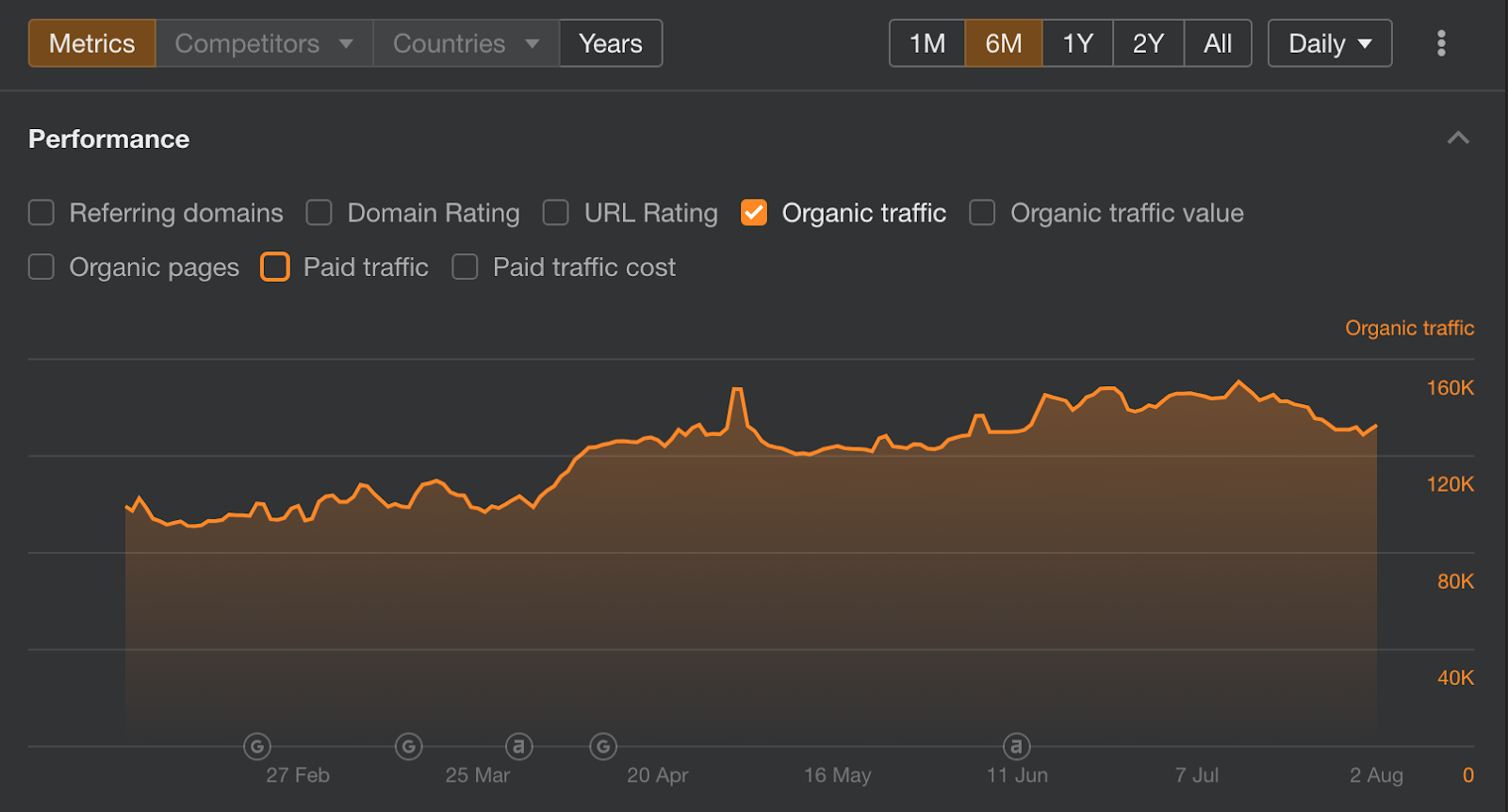The width and height of the screenshot is (1508, 812).
Task: Click the 'a' annotation marker near 25 Mar
Action: coord(518,747)
